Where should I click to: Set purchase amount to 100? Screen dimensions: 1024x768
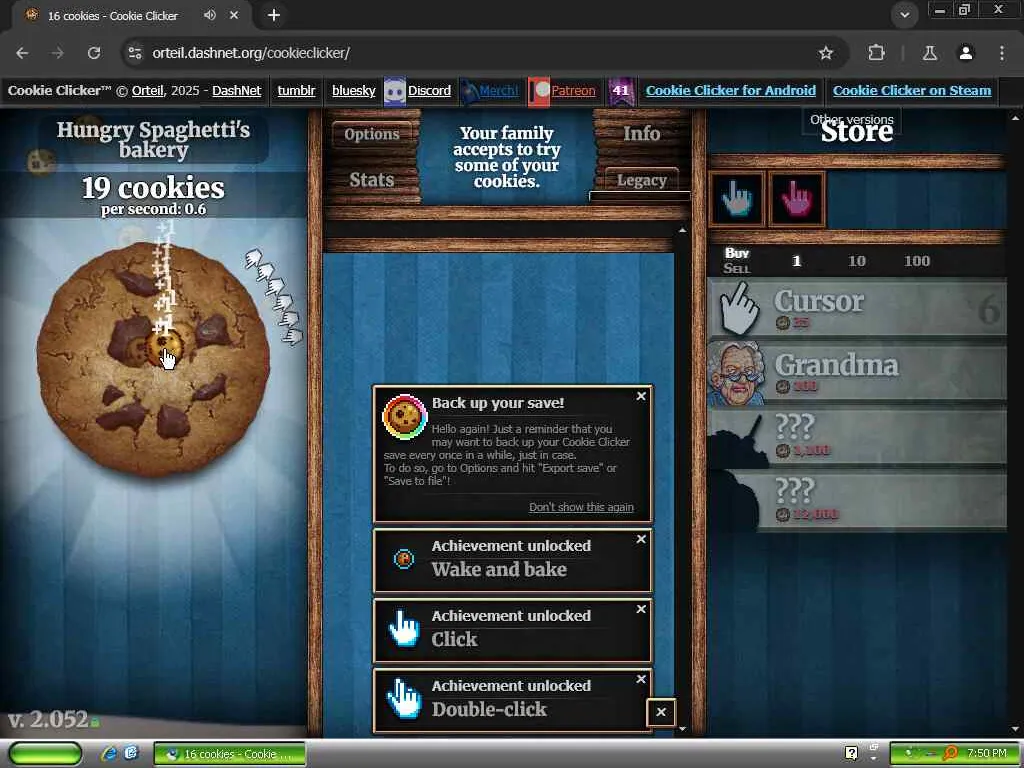(917, 261)
